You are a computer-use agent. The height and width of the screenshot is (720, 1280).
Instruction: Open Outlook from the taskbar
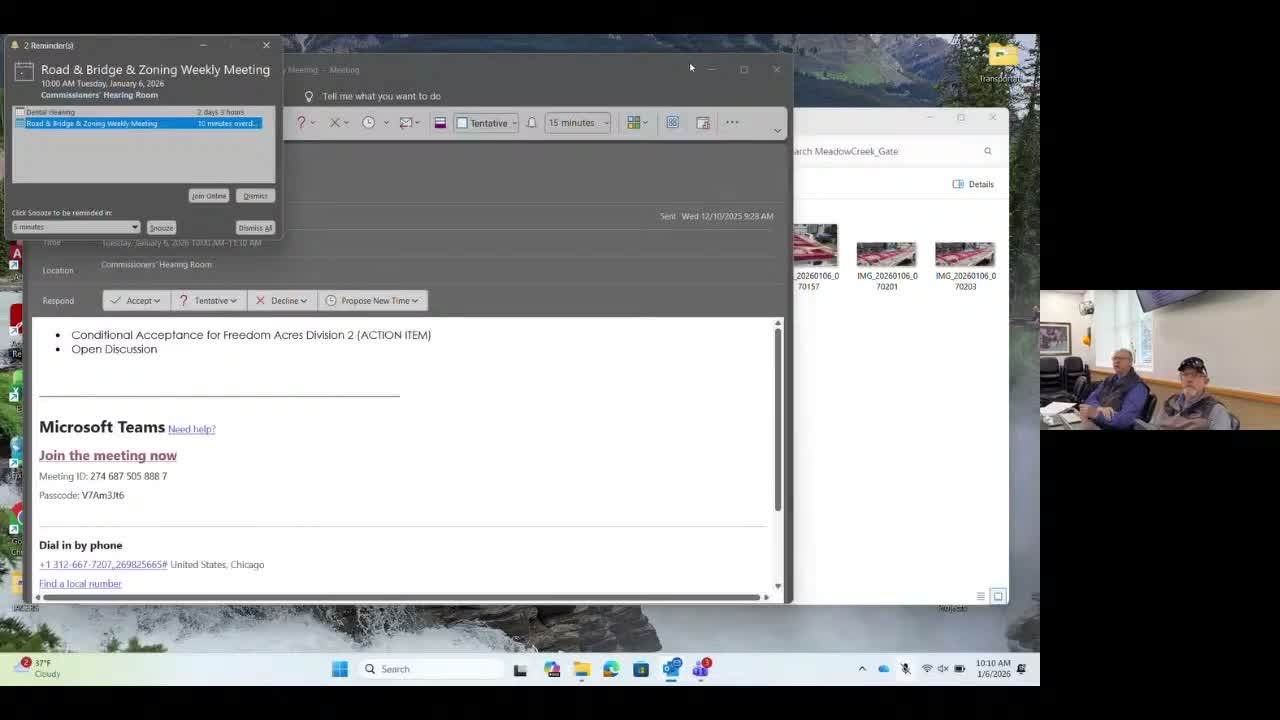(671, 669)
